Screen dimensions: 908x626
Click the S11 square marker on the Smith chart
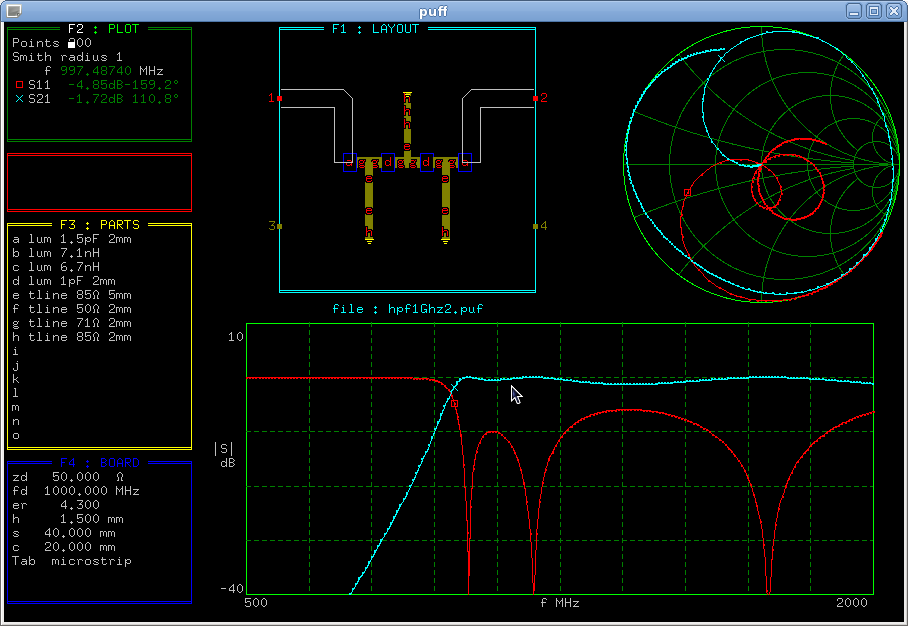[x=687, y=192]
